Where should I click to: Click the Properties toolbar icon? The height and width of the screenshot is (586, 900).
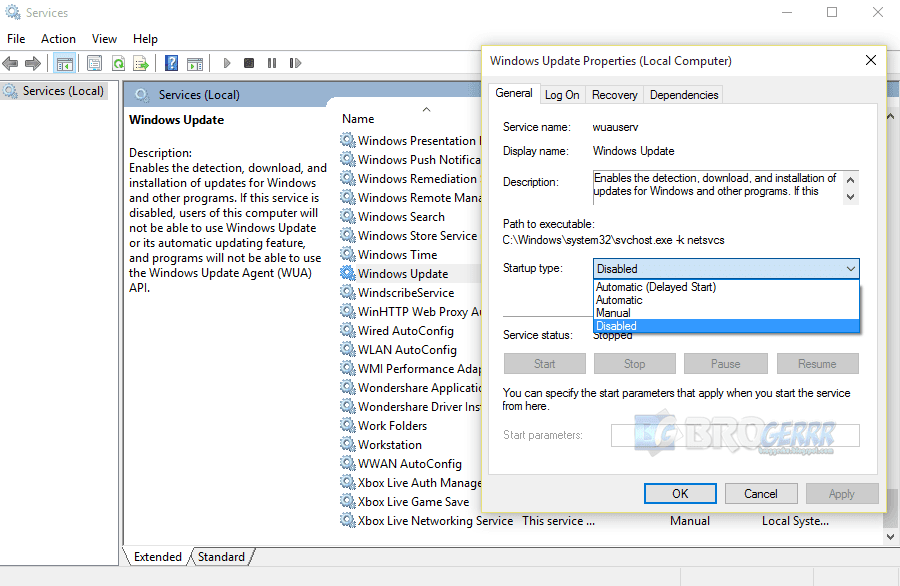[x=94, y=62]
